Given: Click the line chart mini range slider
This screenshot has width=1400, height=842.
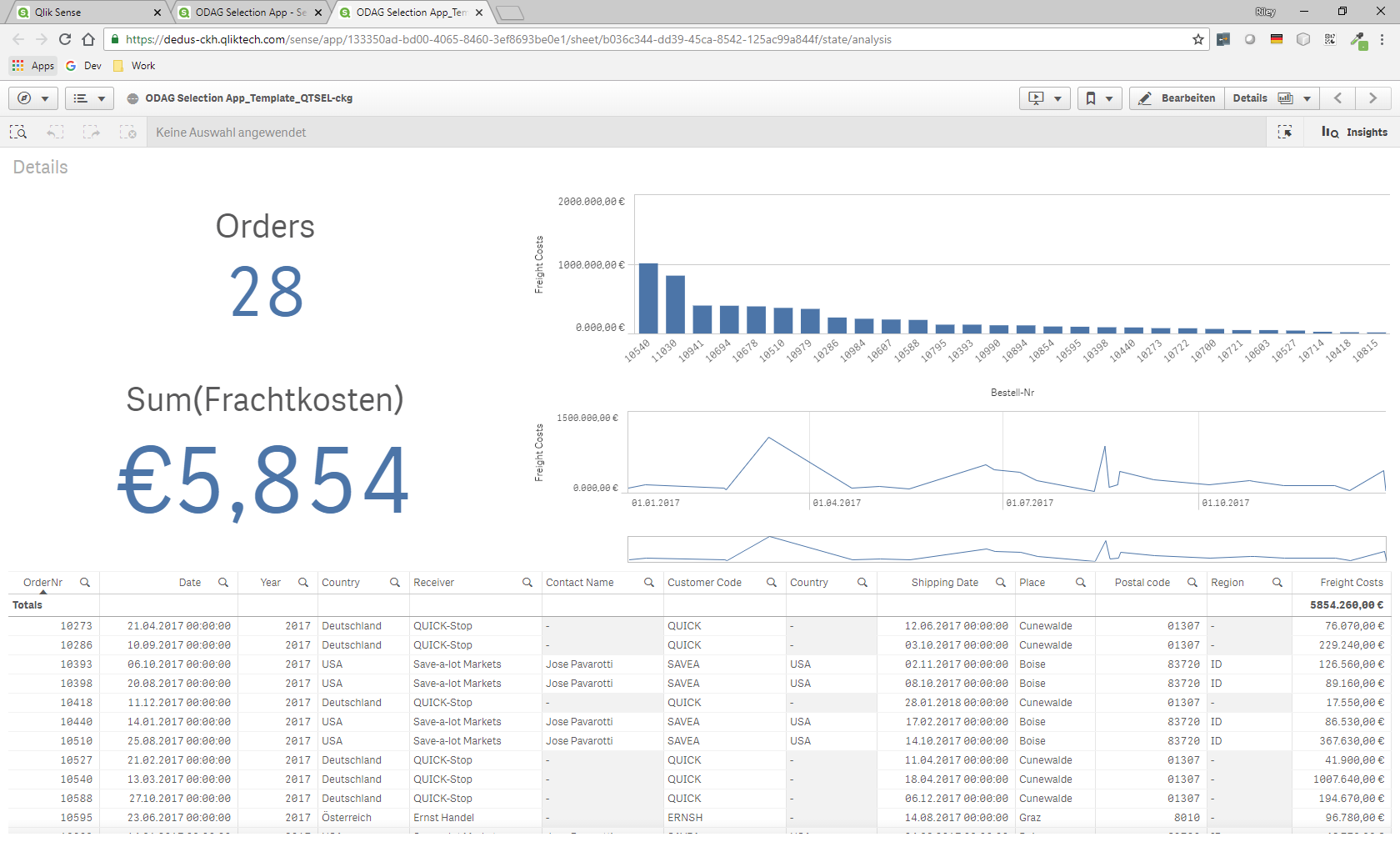Looking at the screenshot, I should tap(1007, 549).
